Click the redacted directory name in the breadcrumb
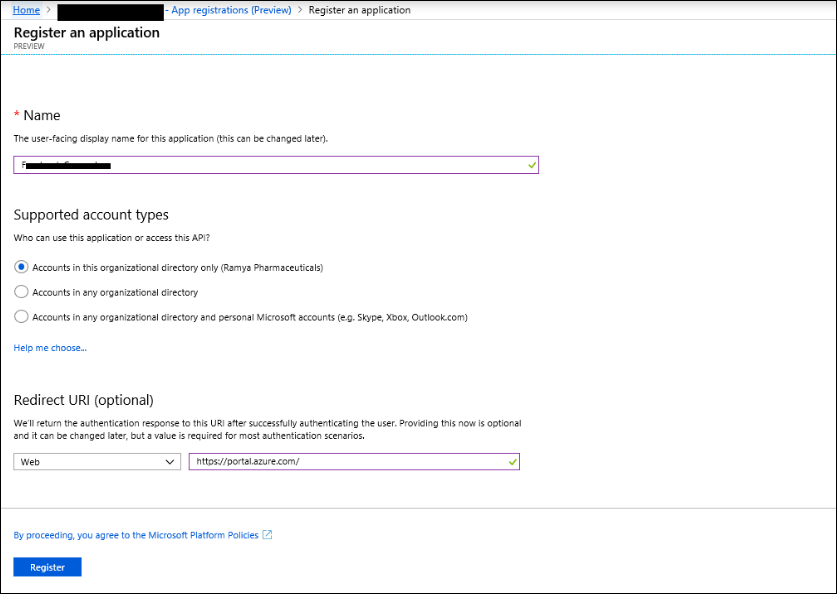Viewport: 837px width, 594px height. [x=112, y=10]
